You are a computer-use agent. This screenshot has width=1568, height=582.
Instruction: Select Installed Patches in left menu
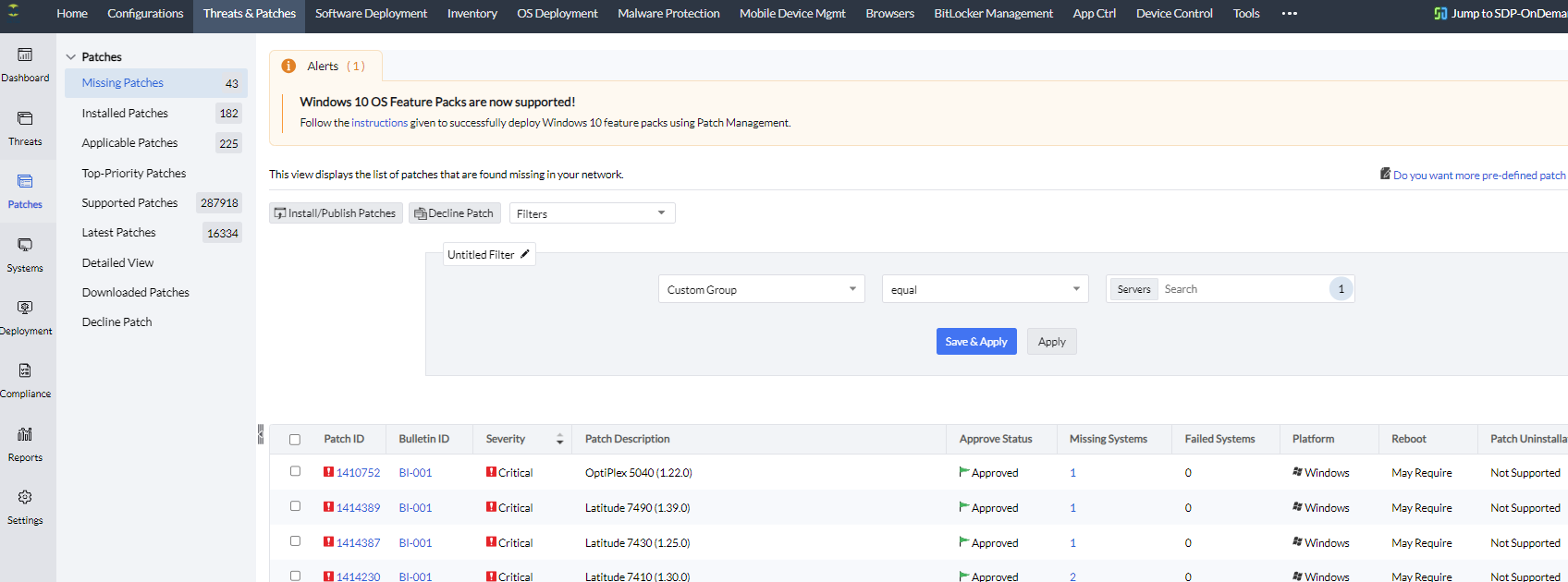tap(125, 113)
